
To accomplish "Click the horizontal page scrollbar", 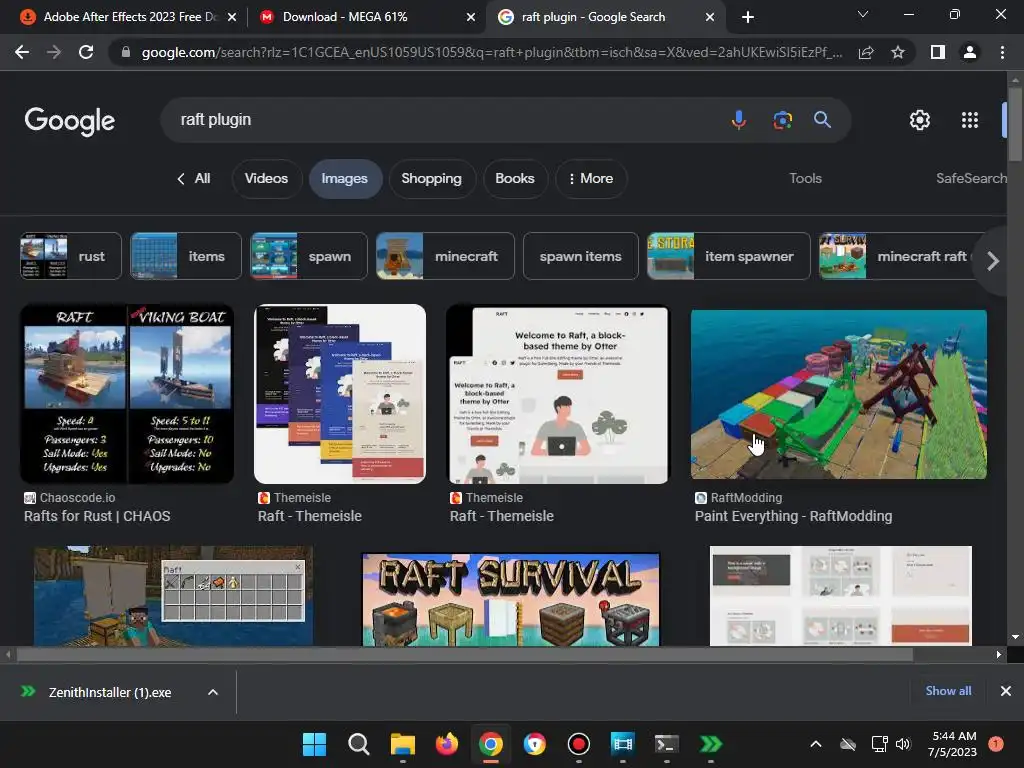I will [464, 654].
